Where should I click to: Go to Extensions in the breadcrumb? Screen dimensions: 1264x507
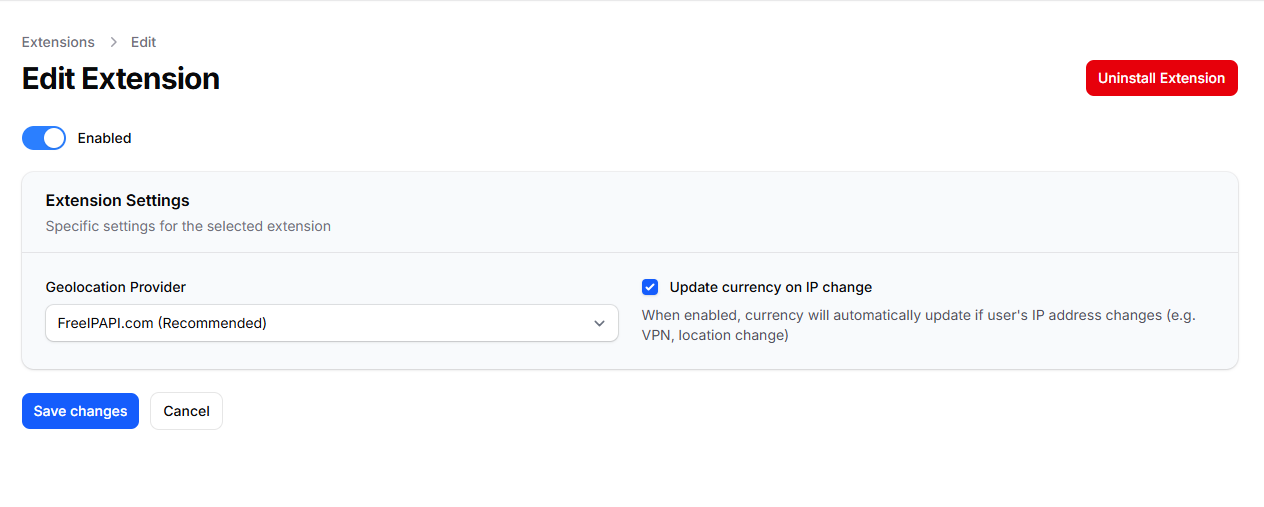click(58, 42)
